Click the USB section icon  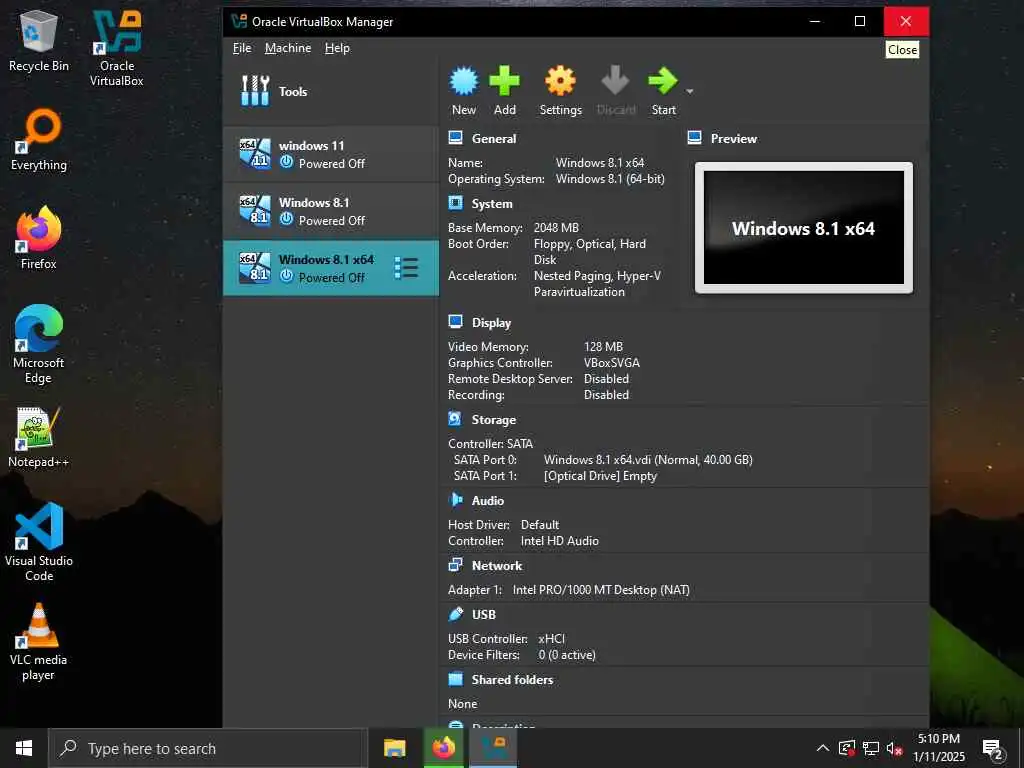click(x=455, y=615)
